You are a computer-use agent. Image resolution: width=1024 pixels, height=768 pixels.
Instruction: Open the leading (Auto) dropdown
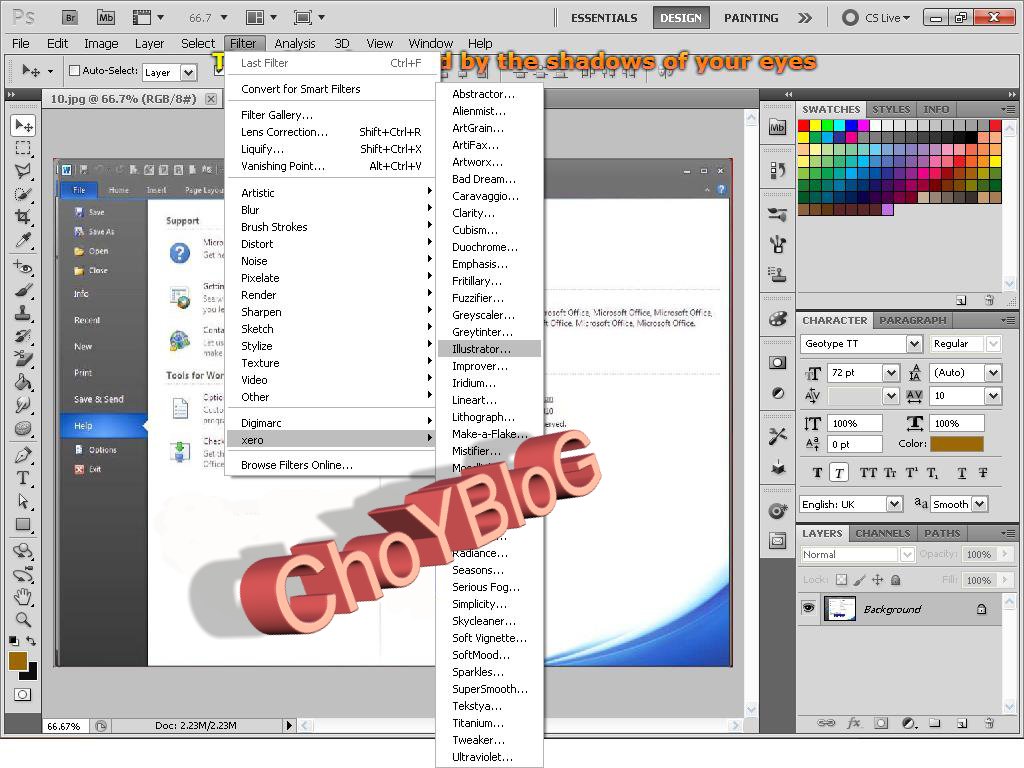pos(993,373)
